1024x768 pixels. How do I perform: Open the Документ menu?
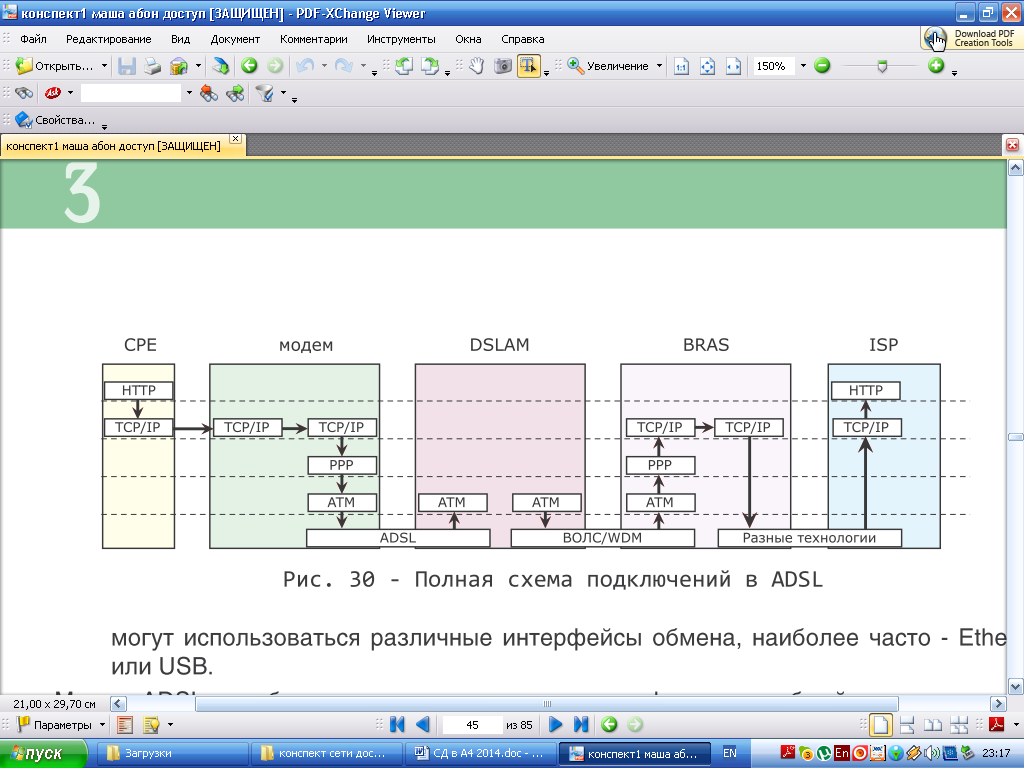click(235, 39)
